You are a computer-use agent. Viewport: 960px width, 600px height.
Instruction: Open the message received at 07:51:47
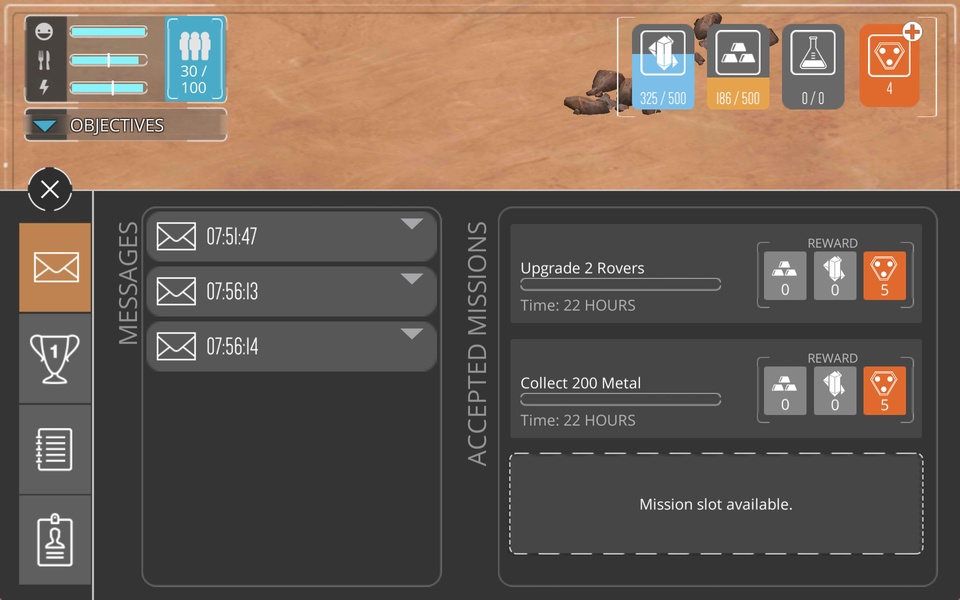click(291, 236)
